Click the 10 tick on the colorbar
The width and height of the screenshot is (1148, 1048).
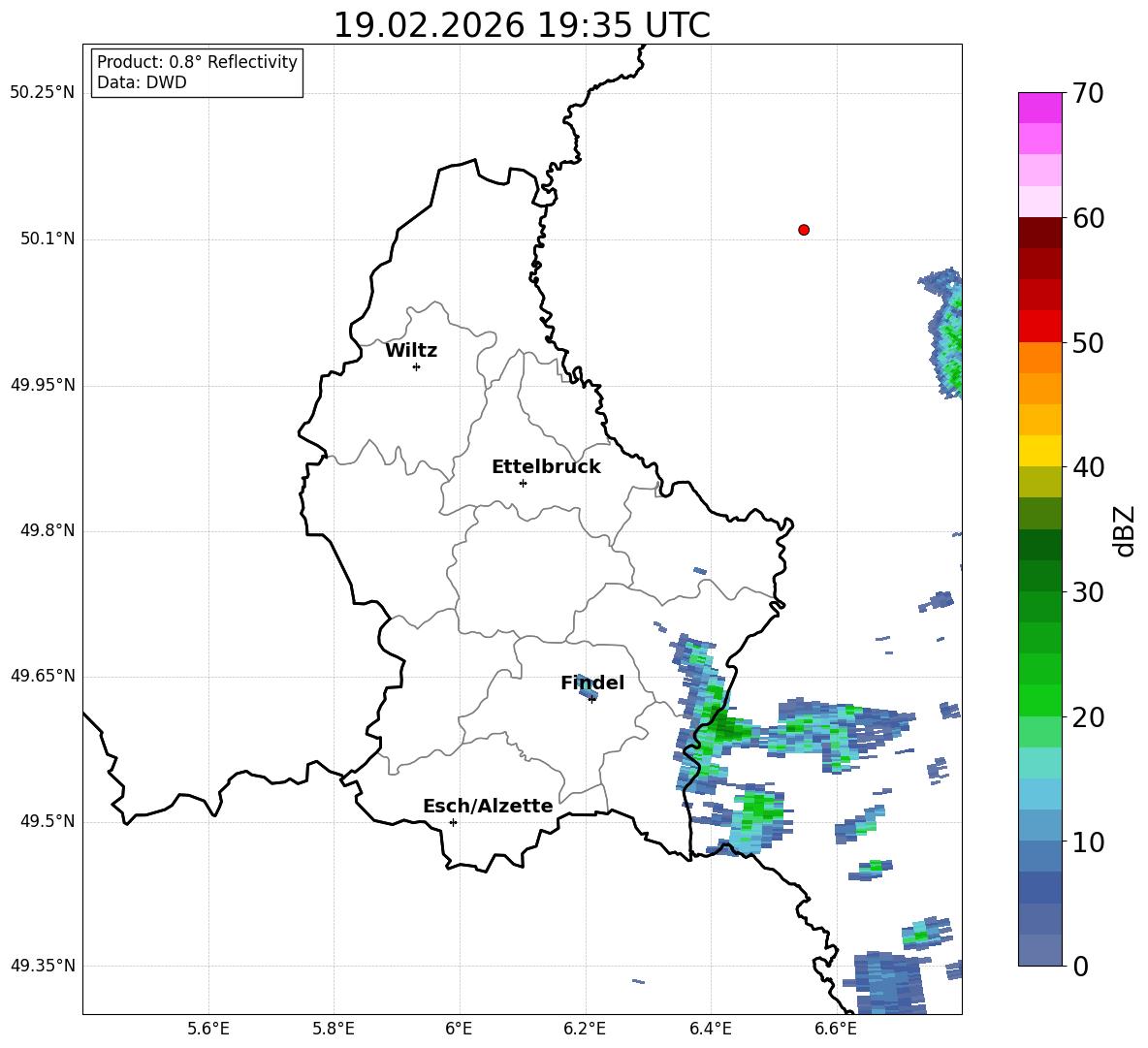pyautogui.click(x=1089, y=842)
